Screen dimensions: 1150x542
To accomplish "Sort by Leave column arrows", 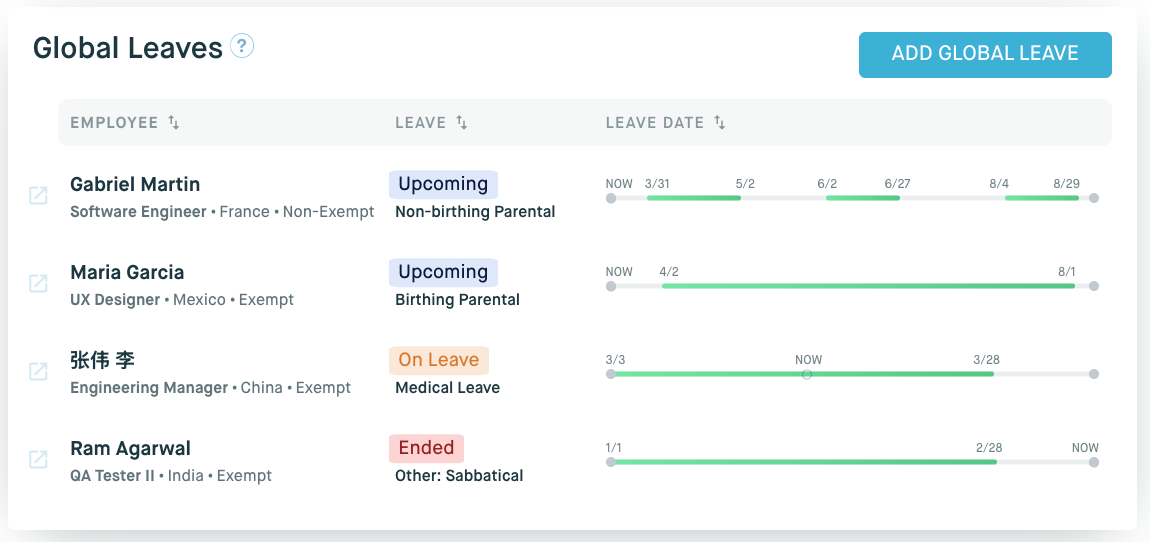I will click(462, 123).
